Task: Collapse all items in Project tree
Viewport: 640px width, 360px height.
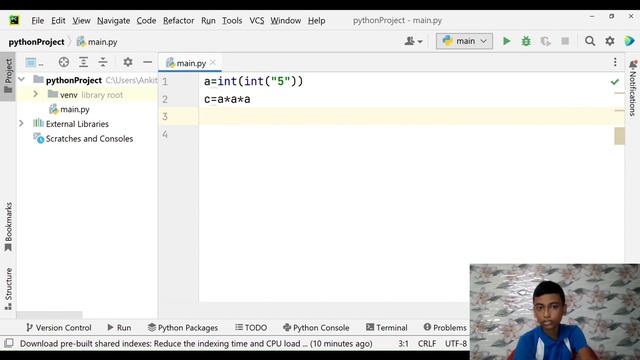Action: point(103,62)
